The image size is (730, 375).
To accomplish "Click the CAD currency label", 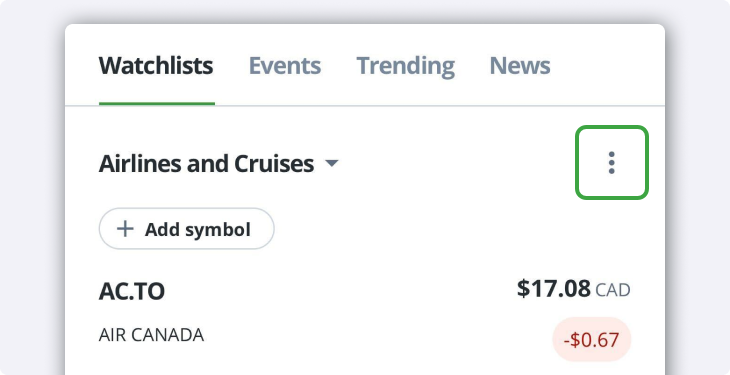I will (613, 290).
